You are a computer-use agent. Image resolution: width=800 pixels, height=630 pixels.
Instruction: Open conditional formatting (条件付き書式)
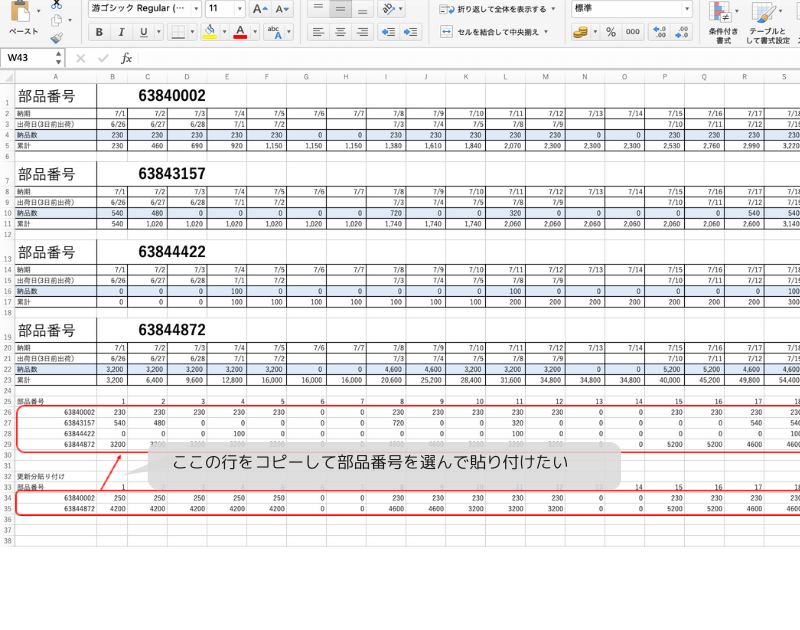coord(723,22)
